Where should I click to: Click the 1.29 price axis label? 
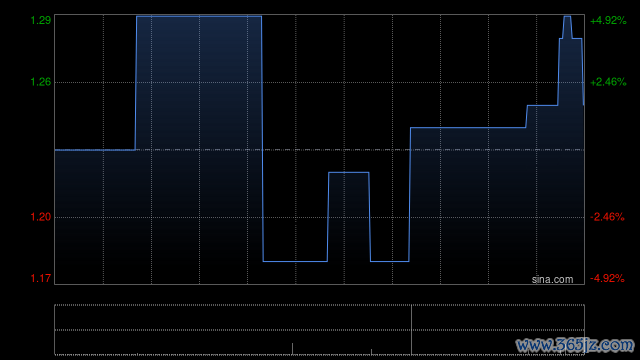pyautogui.click(x=41, y=20)
